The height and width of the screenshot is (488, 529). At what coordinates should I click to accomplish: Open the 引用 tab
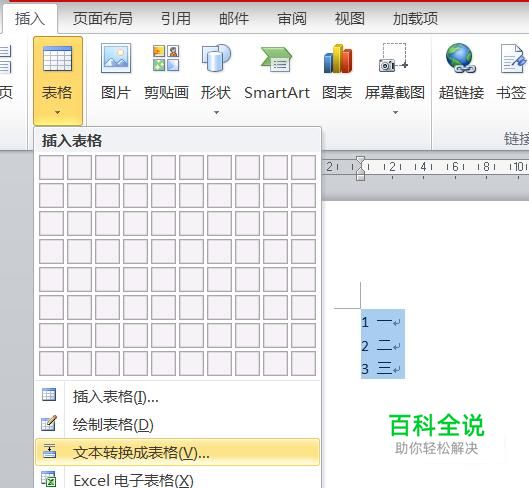click(x=176, y=18)
